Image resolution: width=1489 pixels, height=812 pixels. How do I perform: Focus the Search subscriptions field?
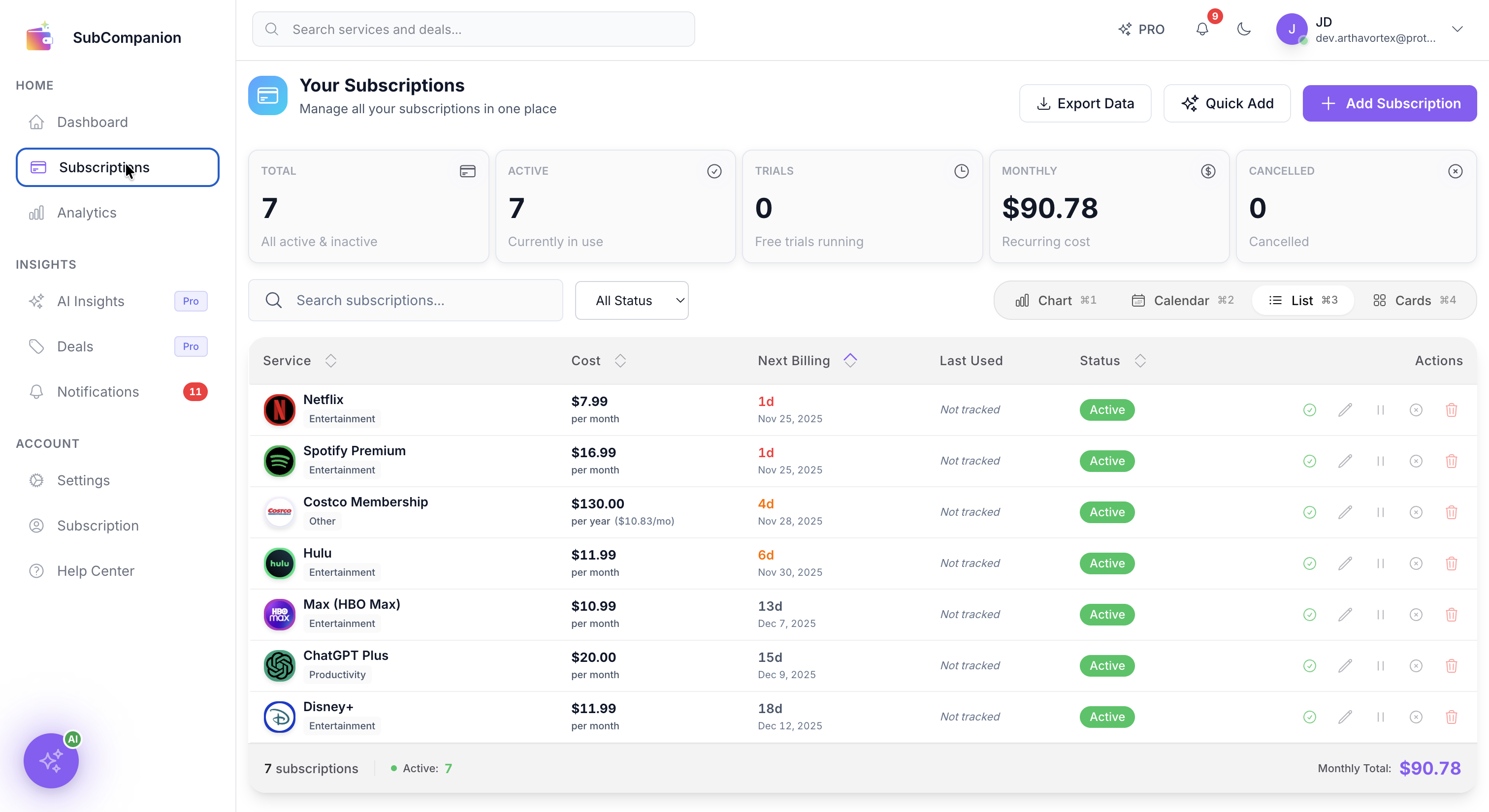[x=405, y=300]
